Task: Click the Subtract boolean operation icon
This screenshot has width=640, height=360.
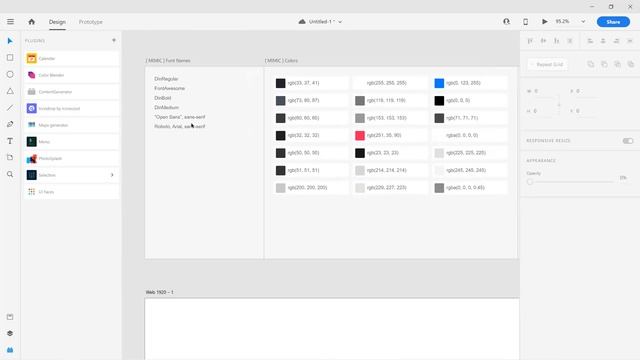Action: click(604, 64)
